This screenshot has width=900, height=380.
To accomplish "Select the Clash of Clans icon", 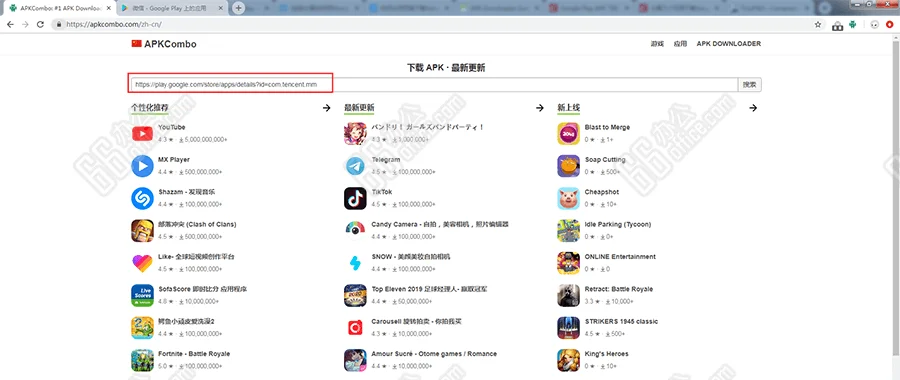I will point(142,231).
